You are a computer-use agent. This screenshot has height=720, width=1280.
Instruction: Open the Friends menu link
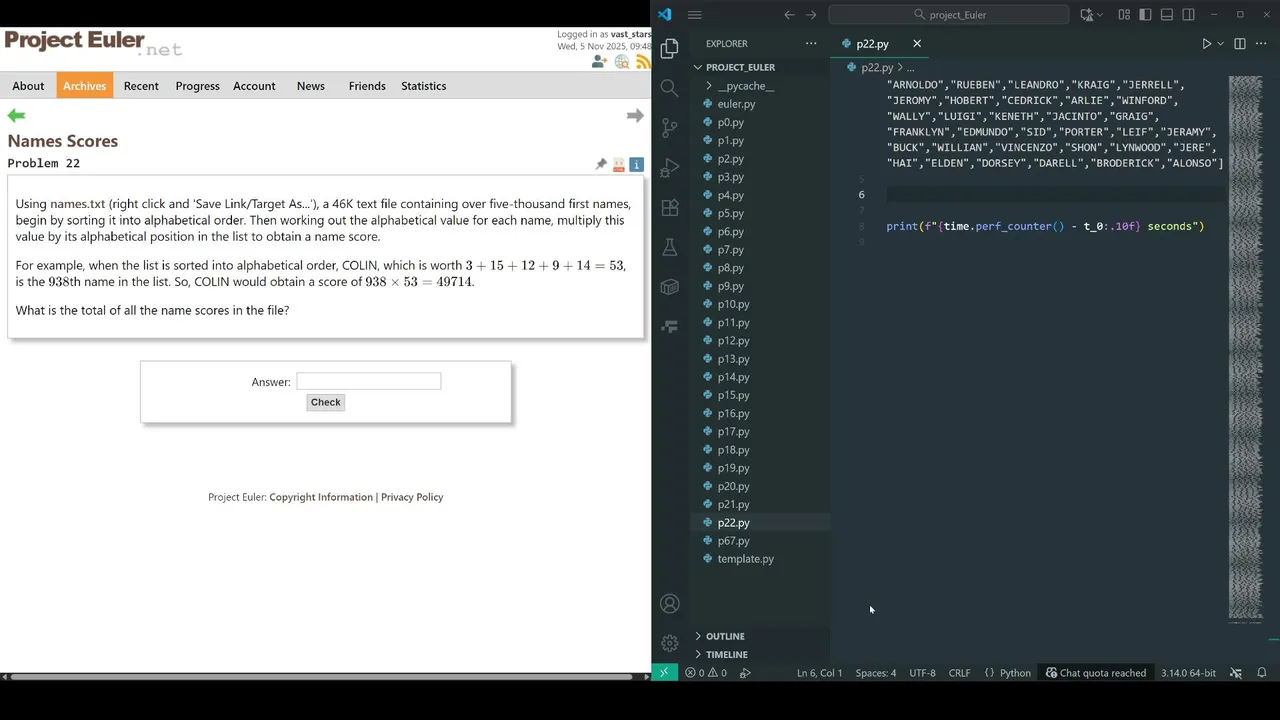click(367, 86)
